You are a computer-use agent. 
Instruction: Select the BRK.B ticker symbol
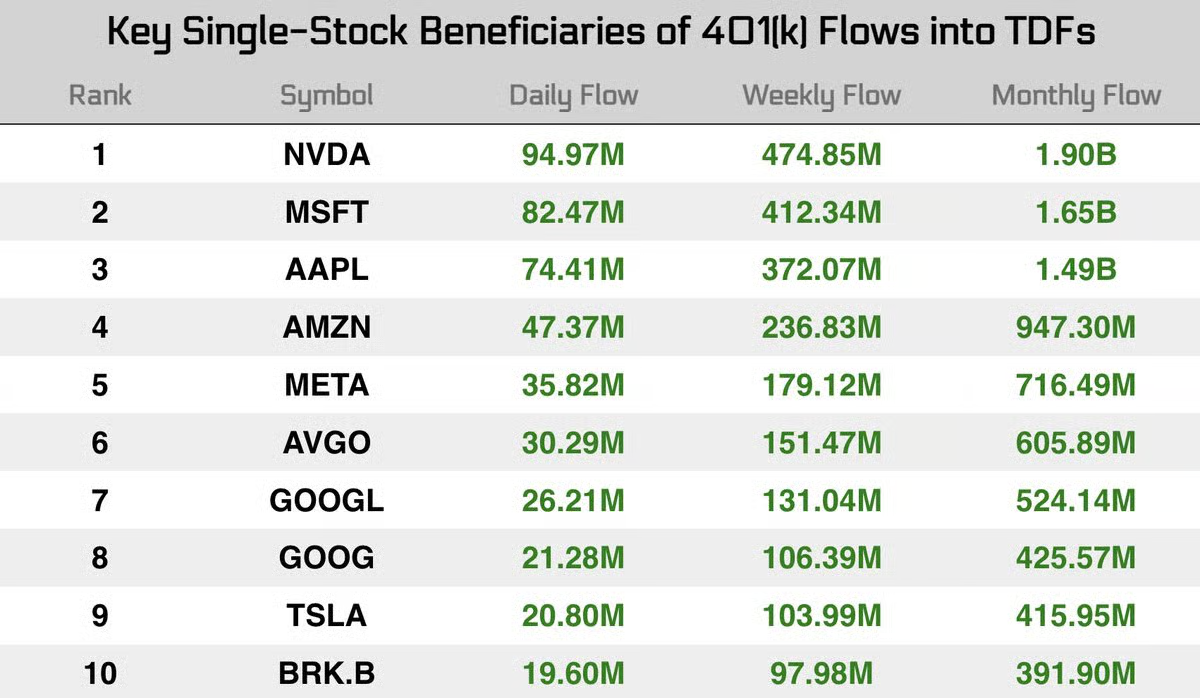tap(326, 673)
